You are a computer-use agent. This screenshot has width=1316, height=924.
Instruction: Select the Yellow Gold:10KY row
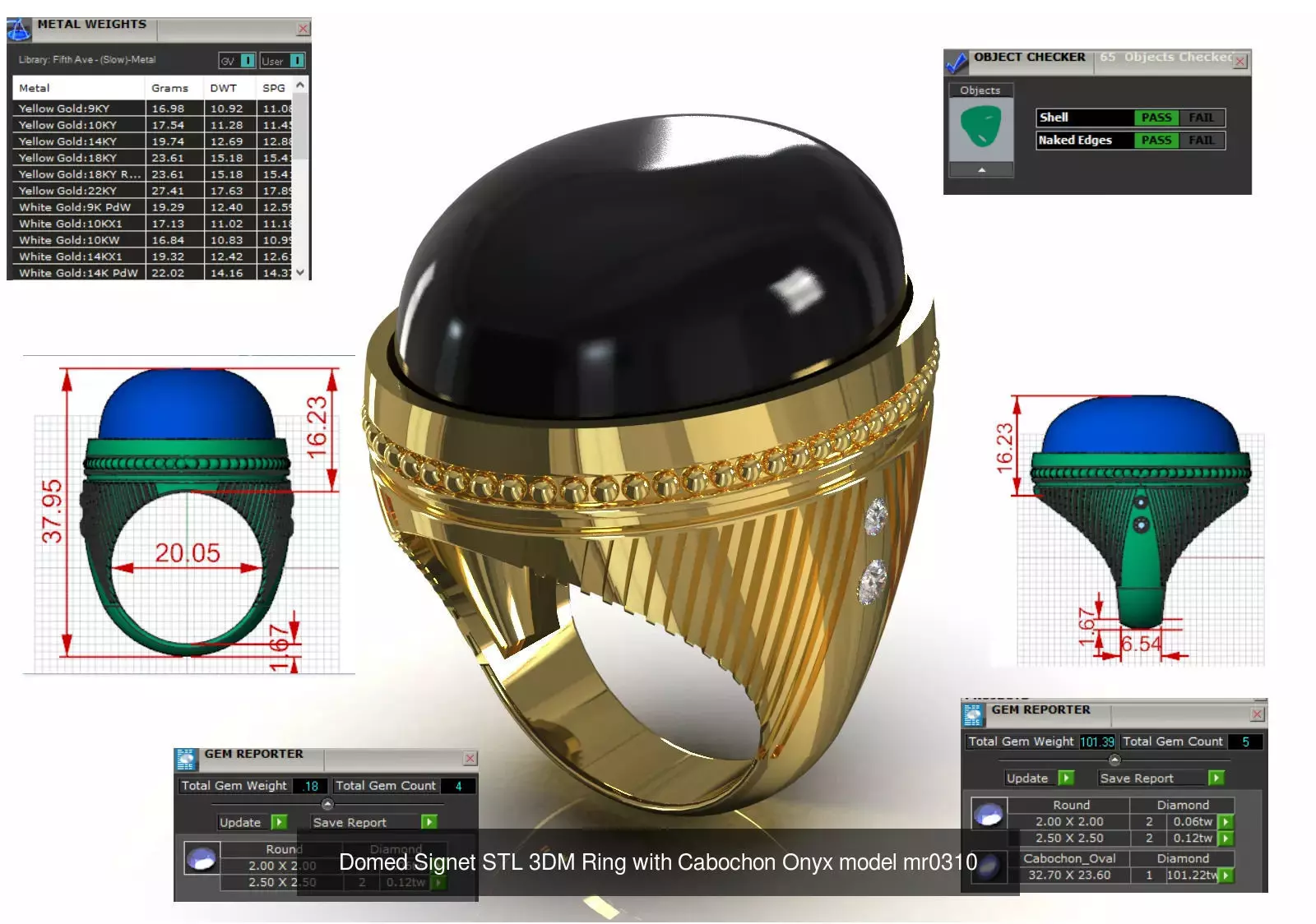tap(153, 125)
